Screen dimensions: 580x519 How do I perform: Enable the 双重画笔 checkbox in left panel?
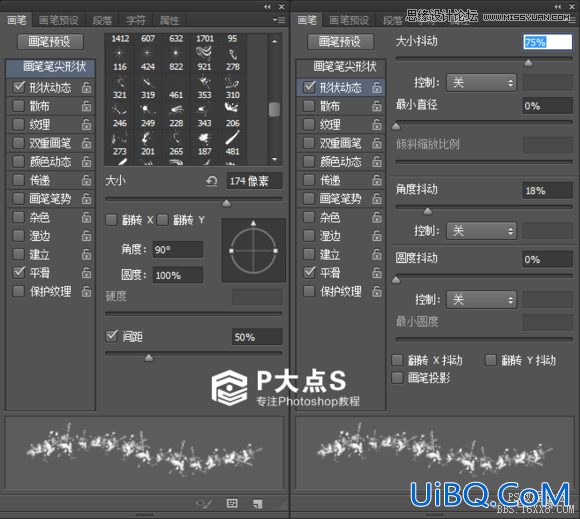tap(18, 143)
